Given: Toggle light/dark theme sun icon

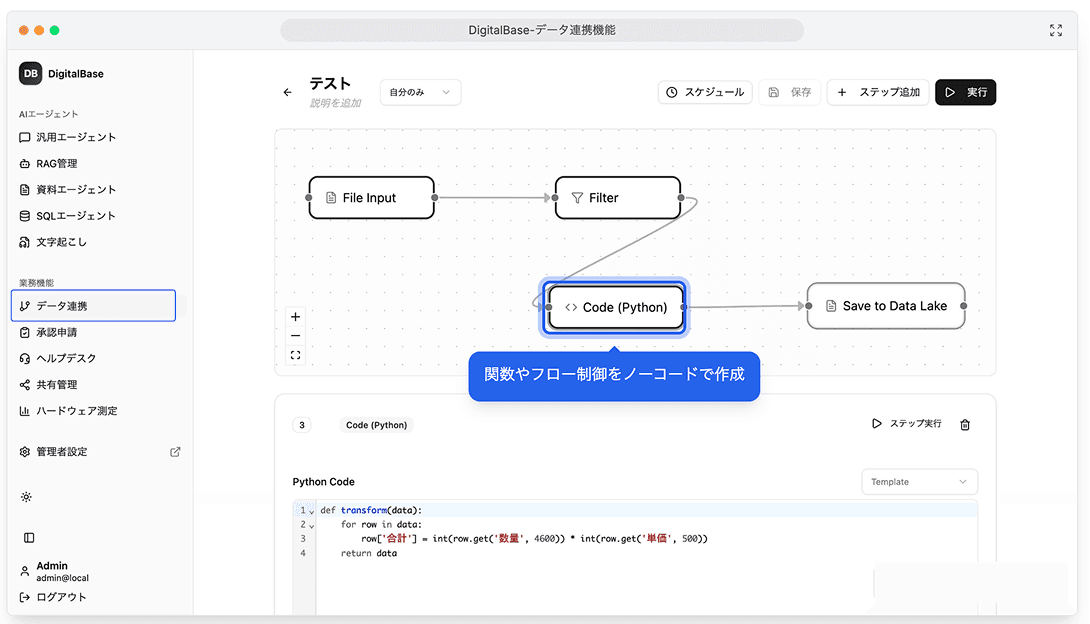Looking at the screenshot, I should (x=26, y=497).
